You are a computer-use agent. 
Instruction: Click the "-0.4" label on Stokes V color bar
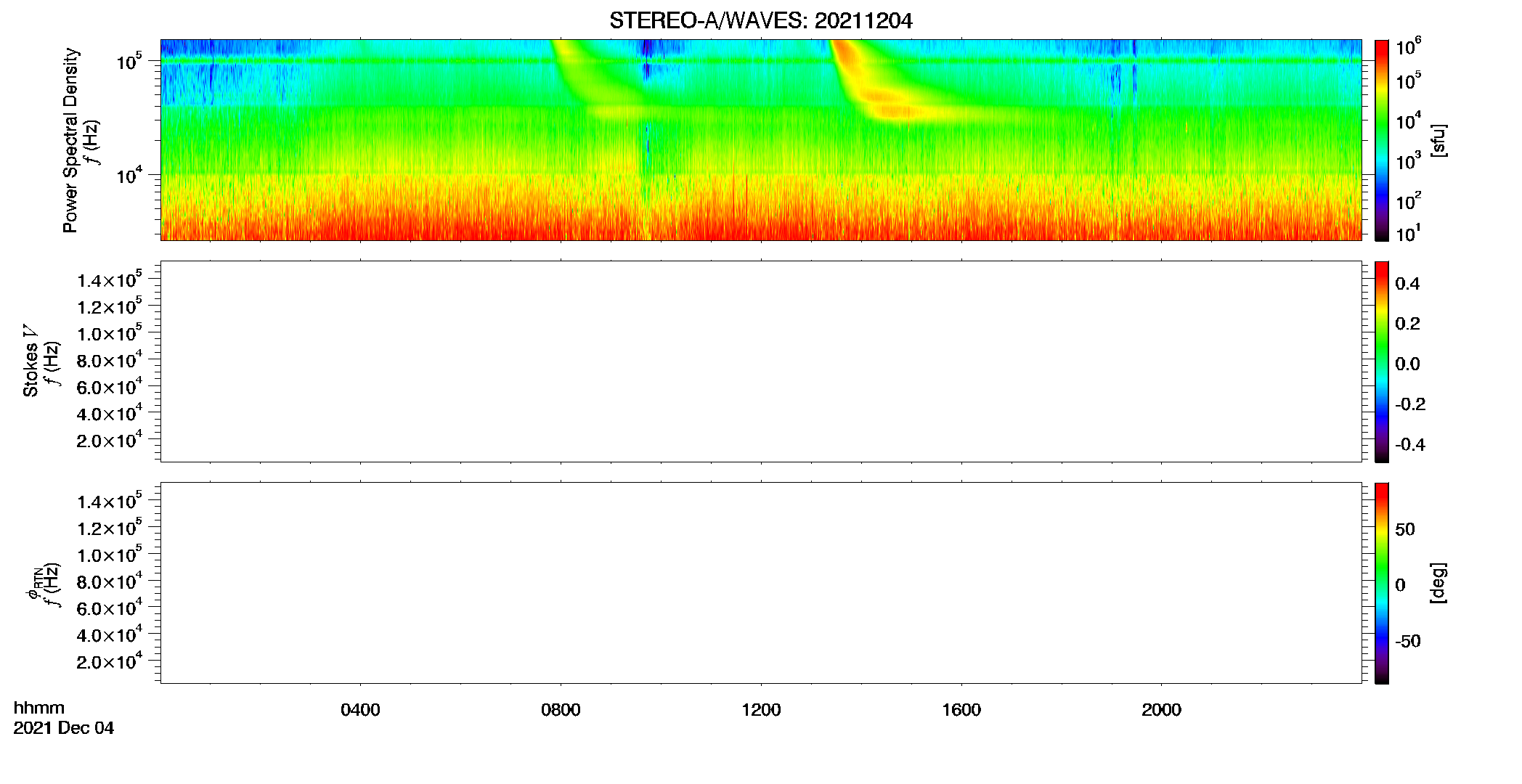click(1410, 445)
